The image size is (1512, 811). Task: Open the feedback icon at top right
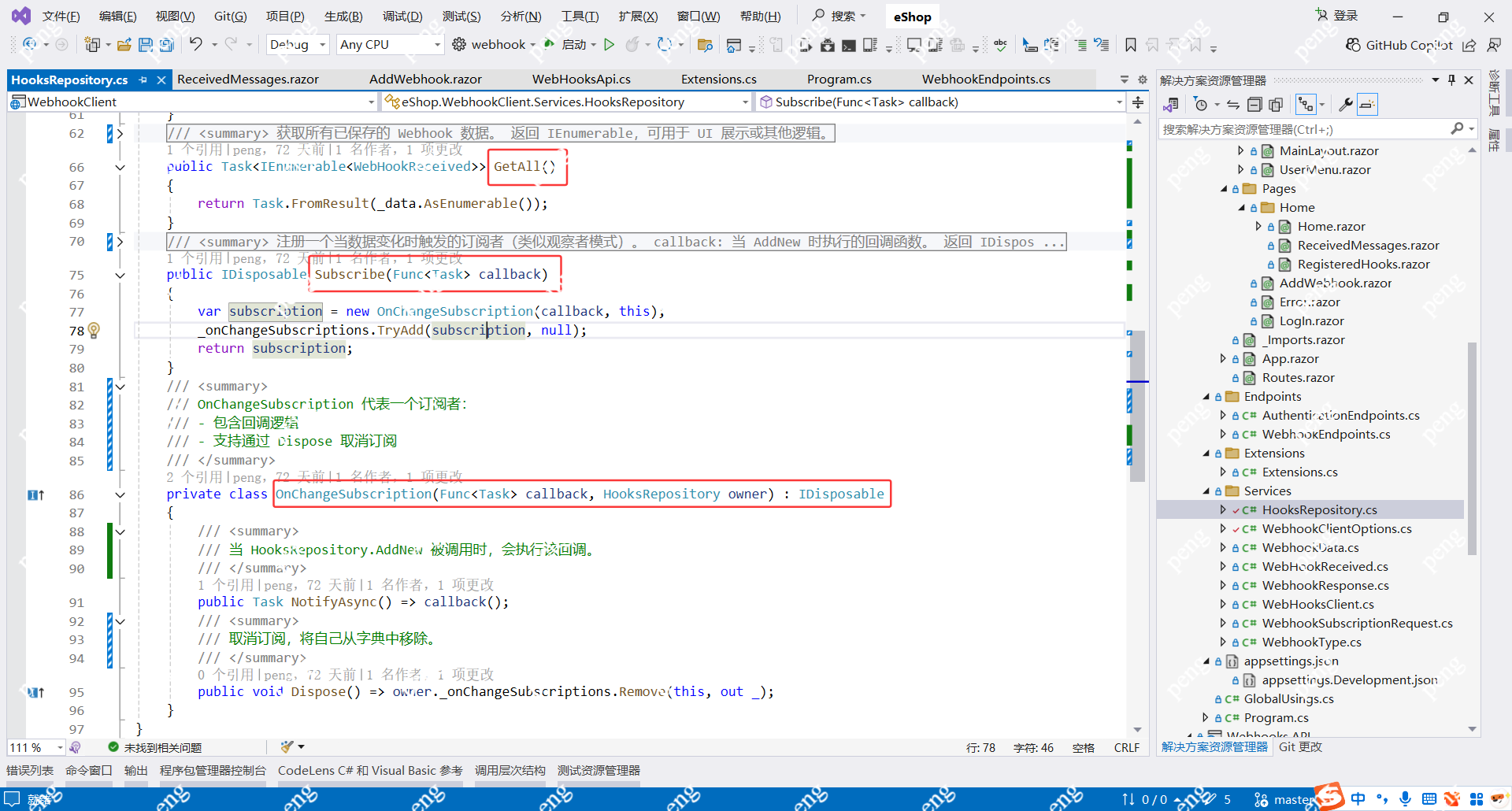pyautogui.click(x=1493, y=45)
